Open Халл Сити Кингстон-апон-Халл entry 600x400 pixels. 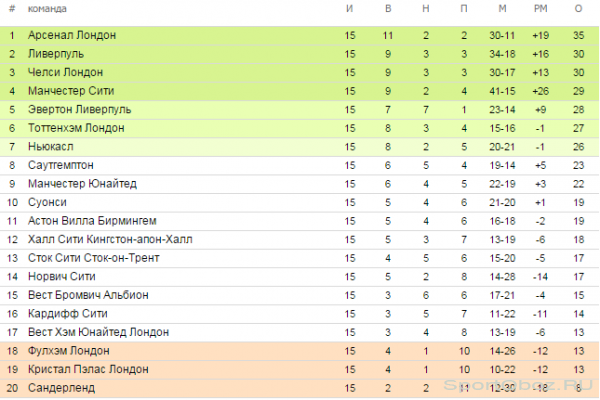click(110, 239)
